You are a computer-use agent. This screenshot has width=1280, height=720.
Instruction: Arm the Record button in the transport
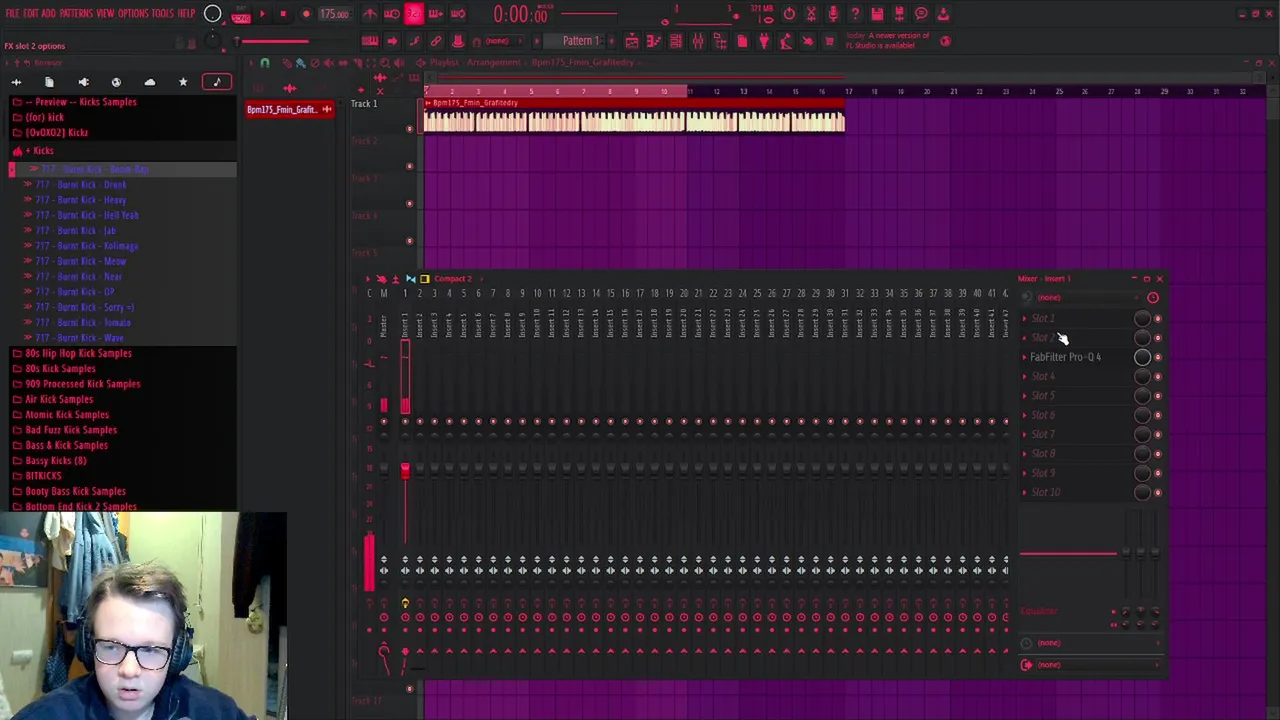point(305,14)
